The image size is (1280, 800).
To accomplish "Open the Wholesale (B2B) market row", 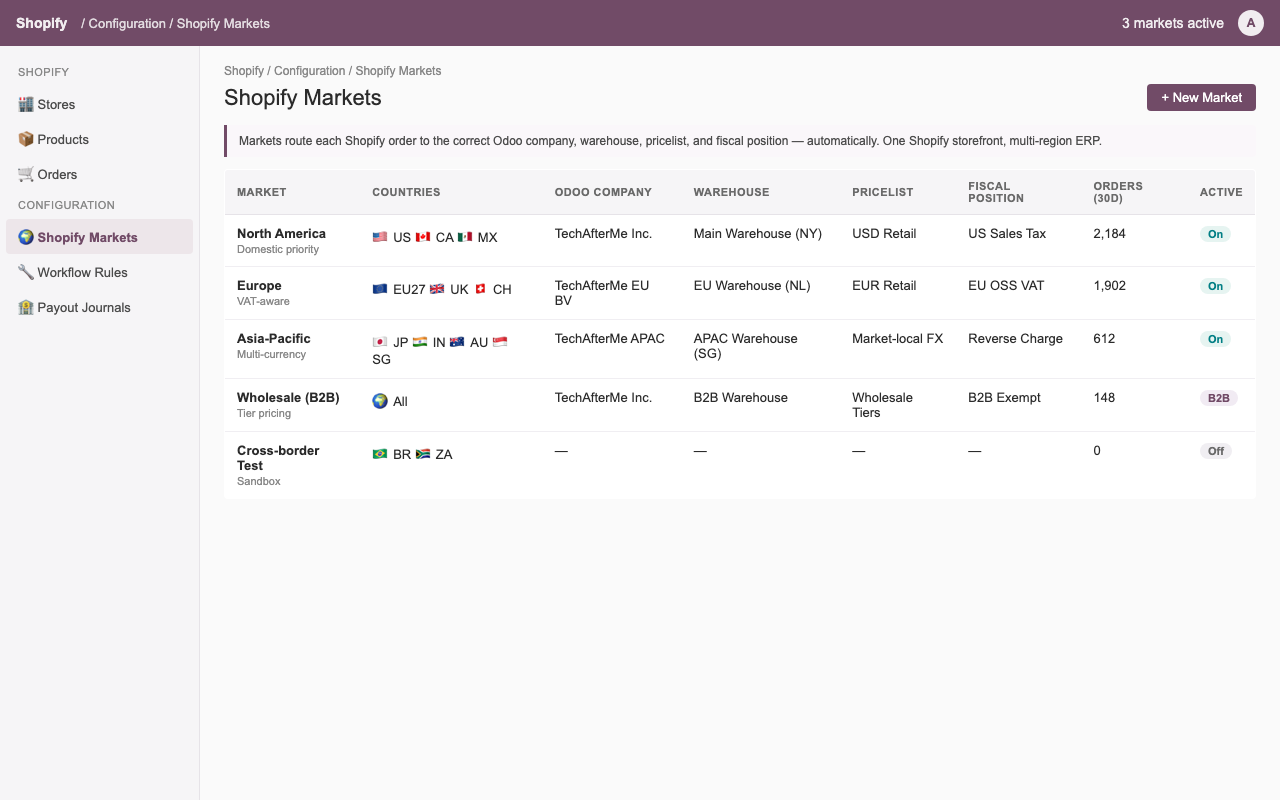I will point(740,405).
